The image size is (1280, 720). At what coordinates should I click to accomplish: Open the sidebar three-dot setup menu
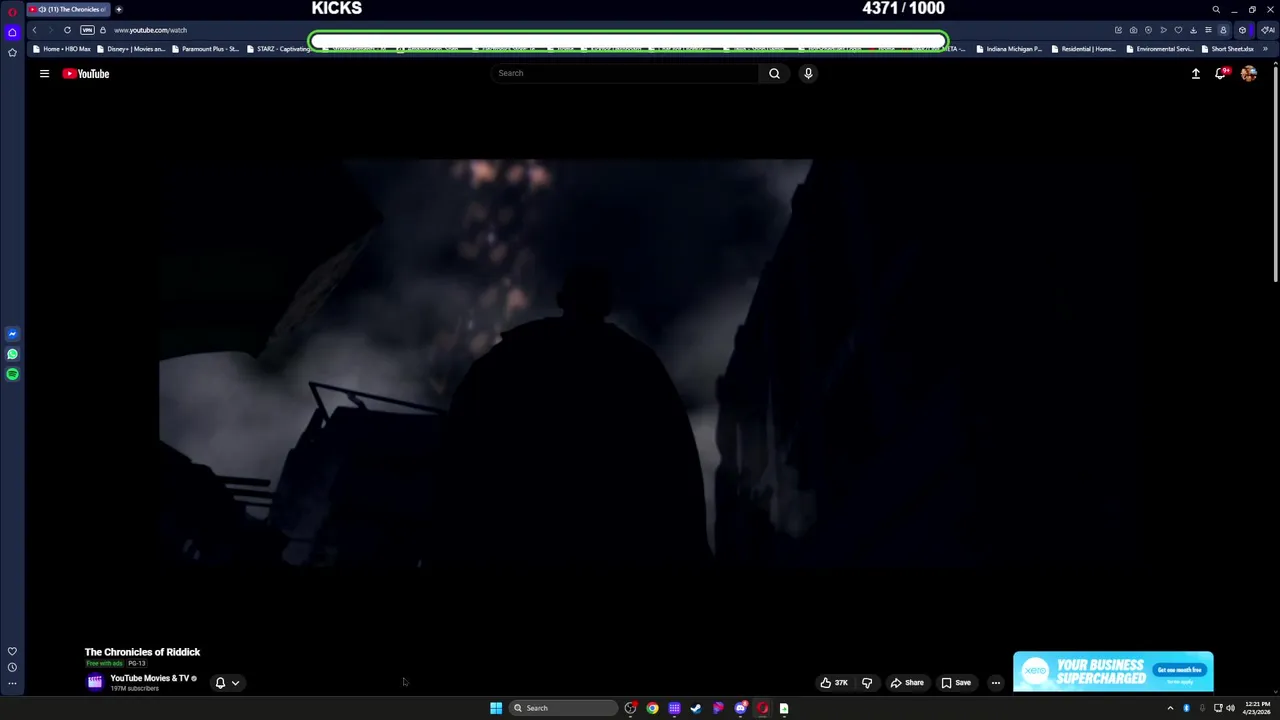(x=12, y=684)
